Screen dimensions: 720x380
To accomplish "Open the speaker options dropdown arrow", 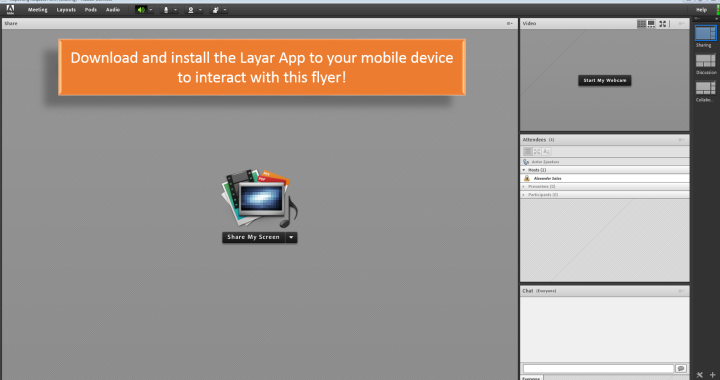I will click(151, 10).
